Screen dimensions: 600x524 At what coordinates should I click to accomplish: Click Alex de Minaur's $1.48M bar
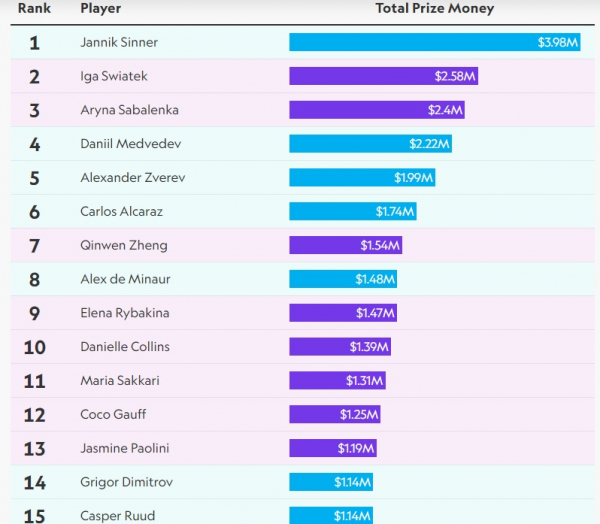343,279
